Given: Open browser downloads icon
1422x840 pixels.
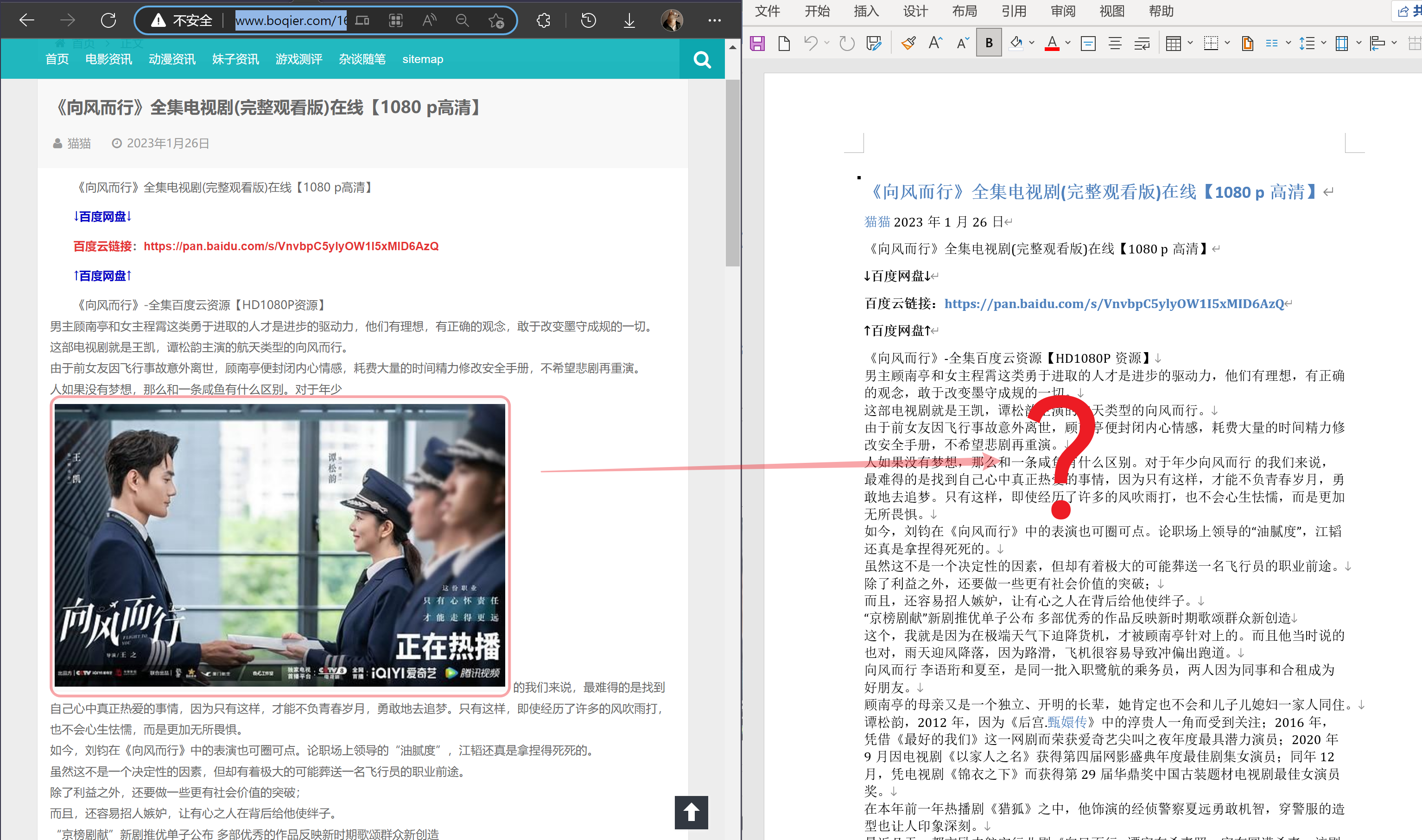Looking at the screenshot, I should (629, 21).
